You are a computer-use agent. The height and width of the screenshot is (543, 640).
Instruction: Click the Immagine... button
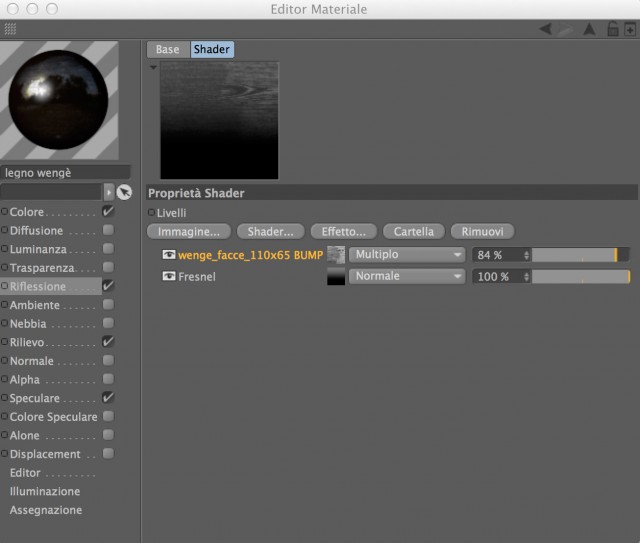(189, 231)
